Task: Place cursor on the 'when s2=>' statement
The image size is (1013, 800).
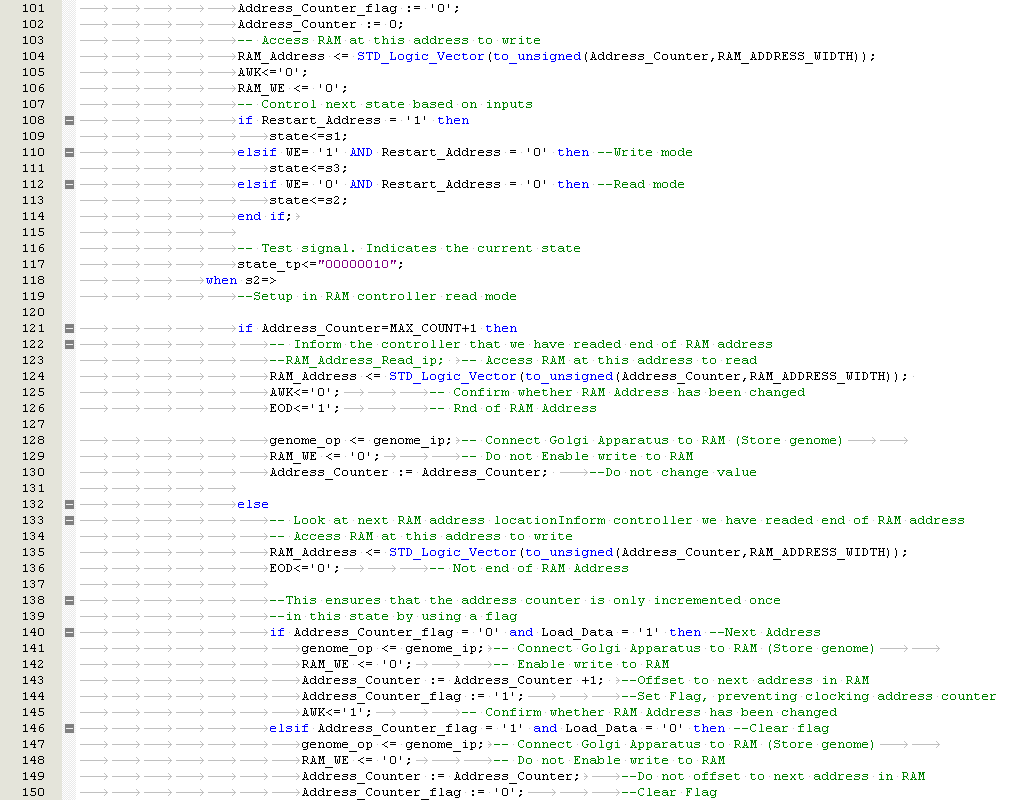Action: coord(240,280)
